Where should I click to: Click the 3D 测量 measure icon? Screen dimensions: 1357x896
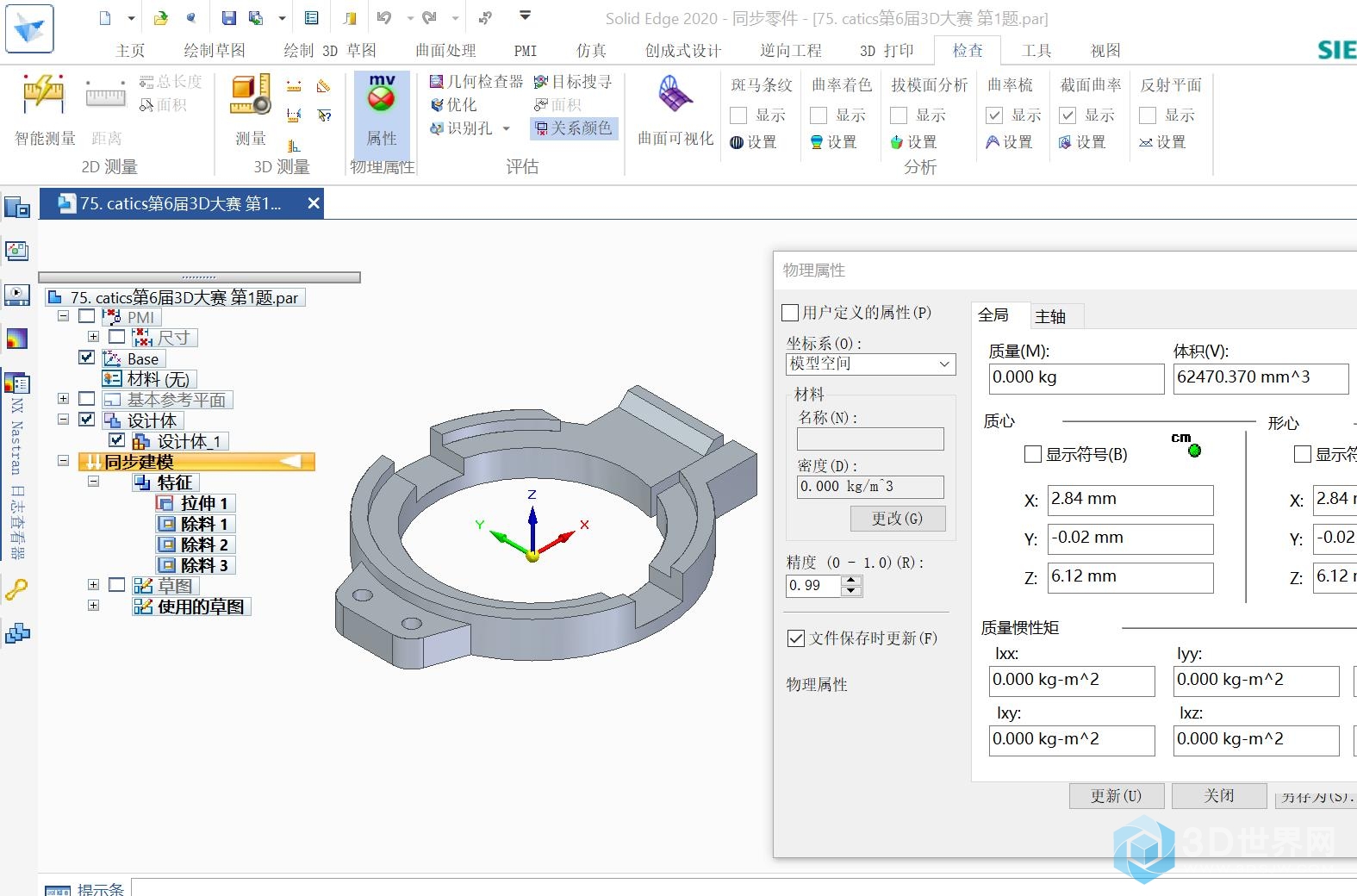[x=251, y=95]
